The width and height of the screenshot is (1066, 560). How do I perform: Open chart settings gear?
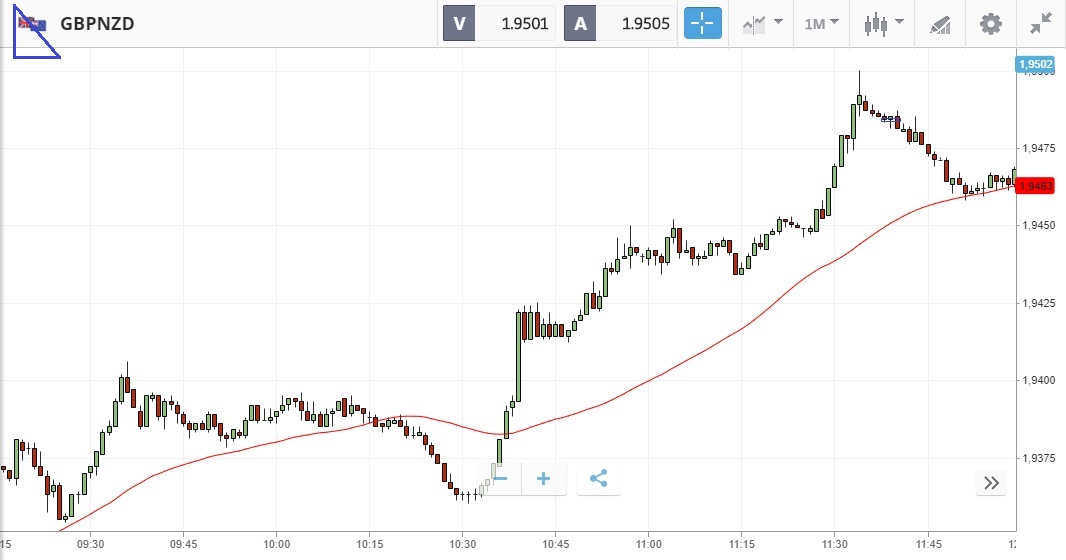(x=990, y=23)
